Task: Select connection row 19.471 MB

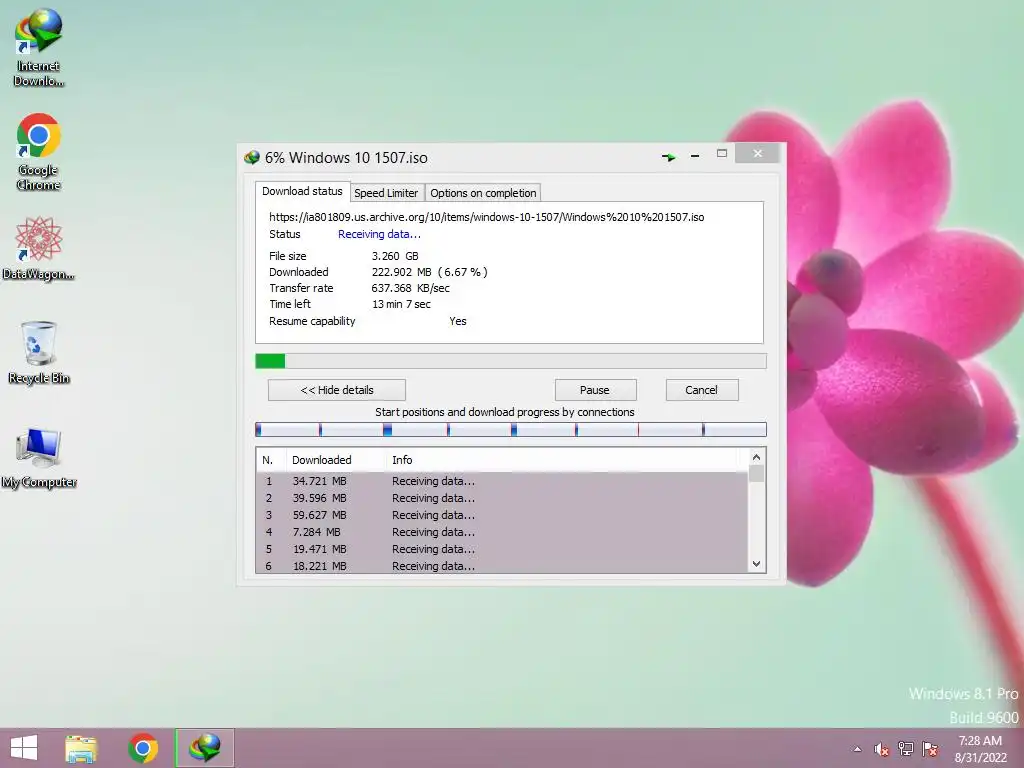Action: pos(502,549)
